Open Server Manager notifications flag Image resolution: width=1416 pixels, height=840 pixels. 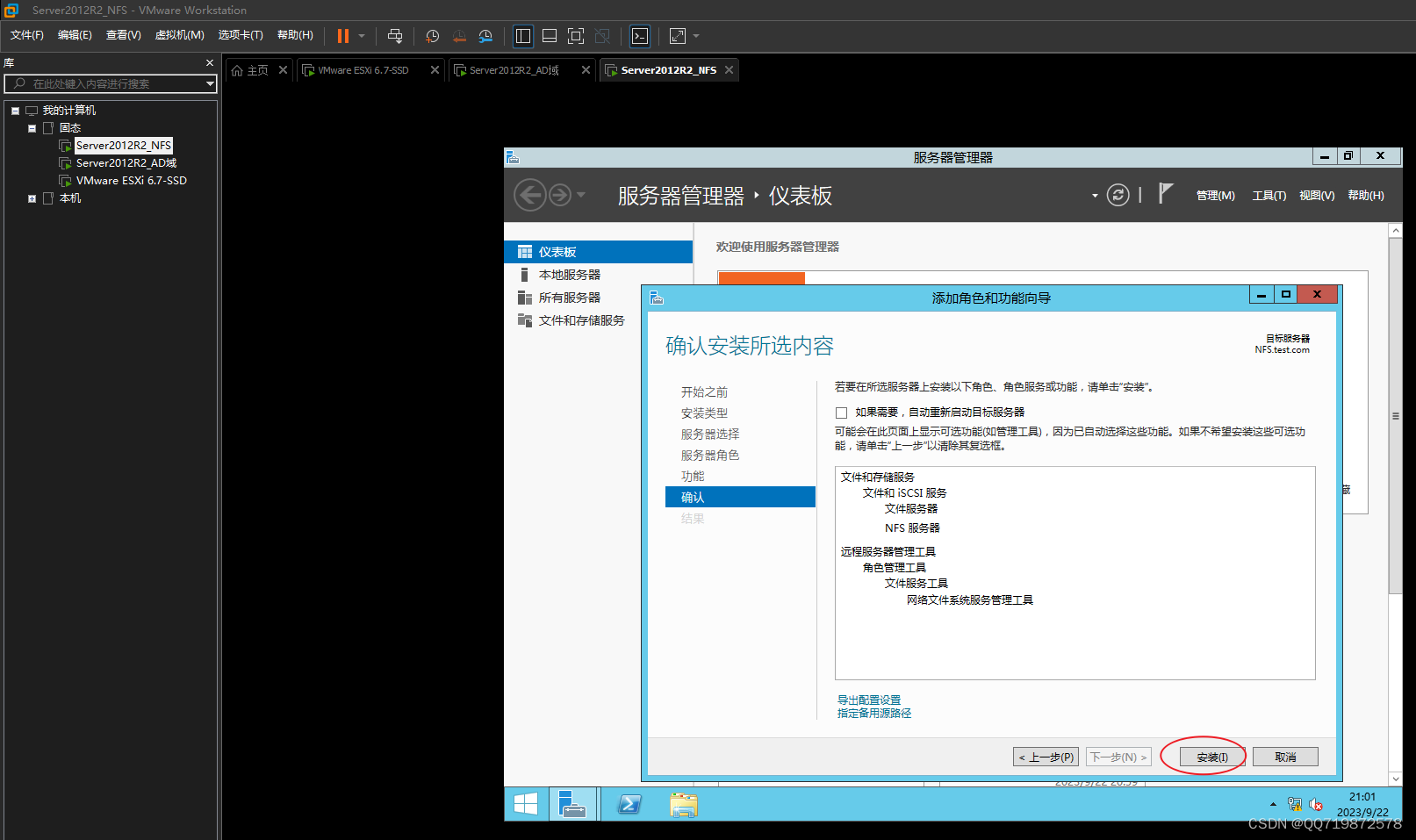click(1165, 194)
